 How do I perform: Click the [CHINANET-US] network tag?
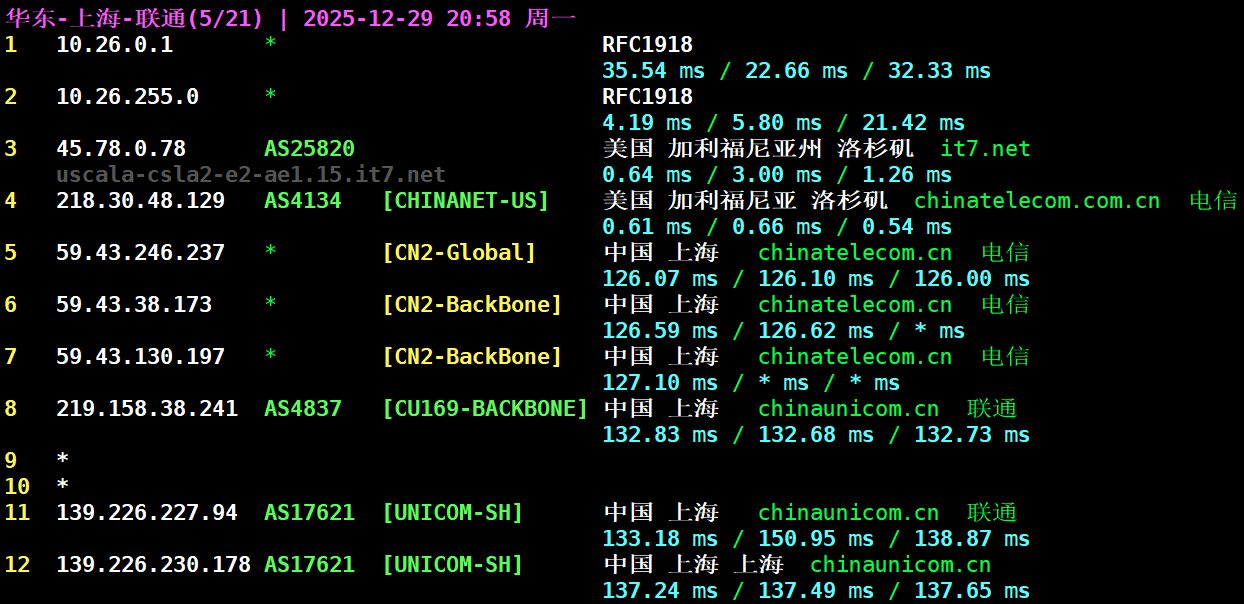click(x=465, y=201)
